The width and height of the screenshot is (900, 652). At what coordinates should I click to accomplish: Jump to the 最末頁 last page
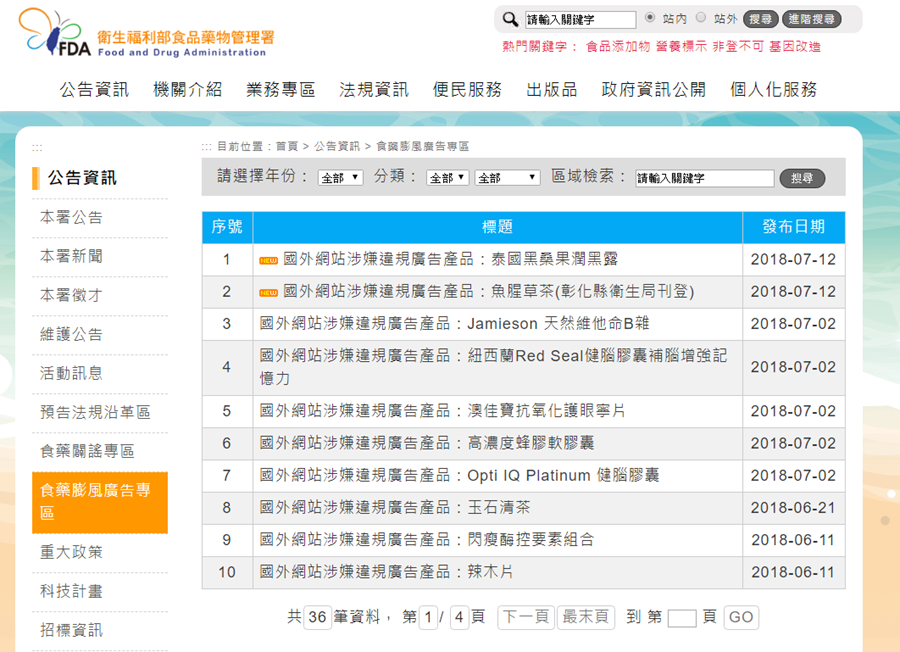[585, 617]
